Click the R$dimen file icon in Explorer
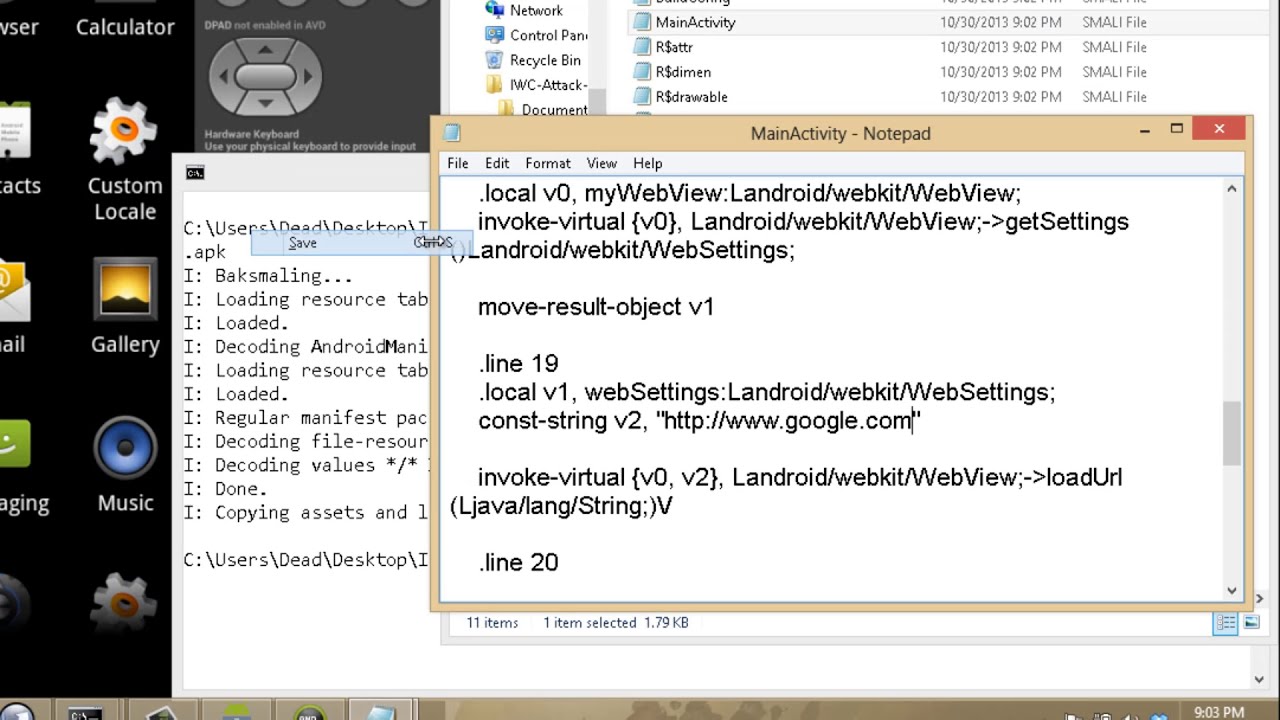Image resolution: width=1280 pixels, height=720 pixels. [641, 72]
